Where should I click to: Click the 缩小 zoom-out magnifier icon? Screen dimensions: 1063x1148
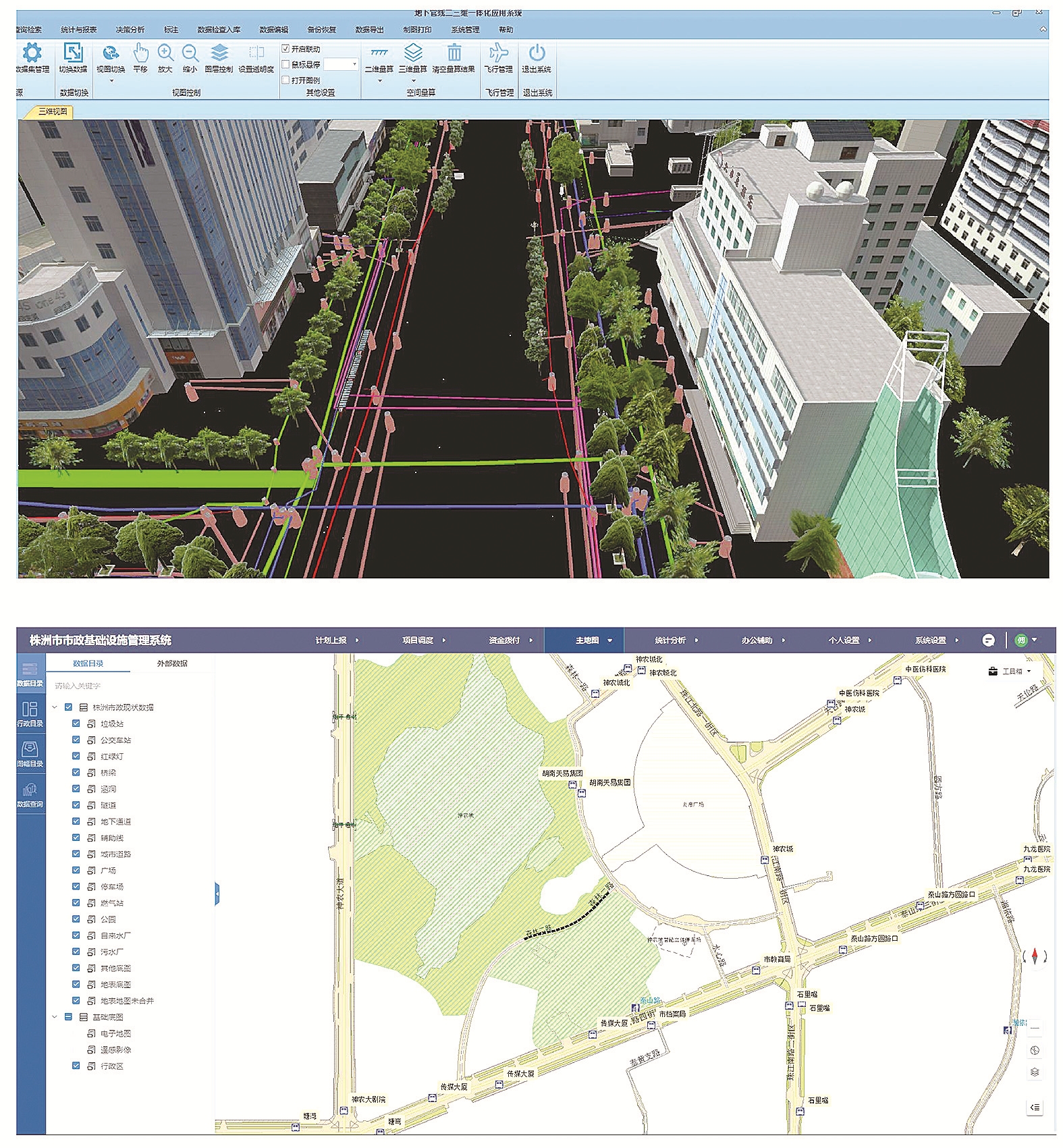pos(190,53)
